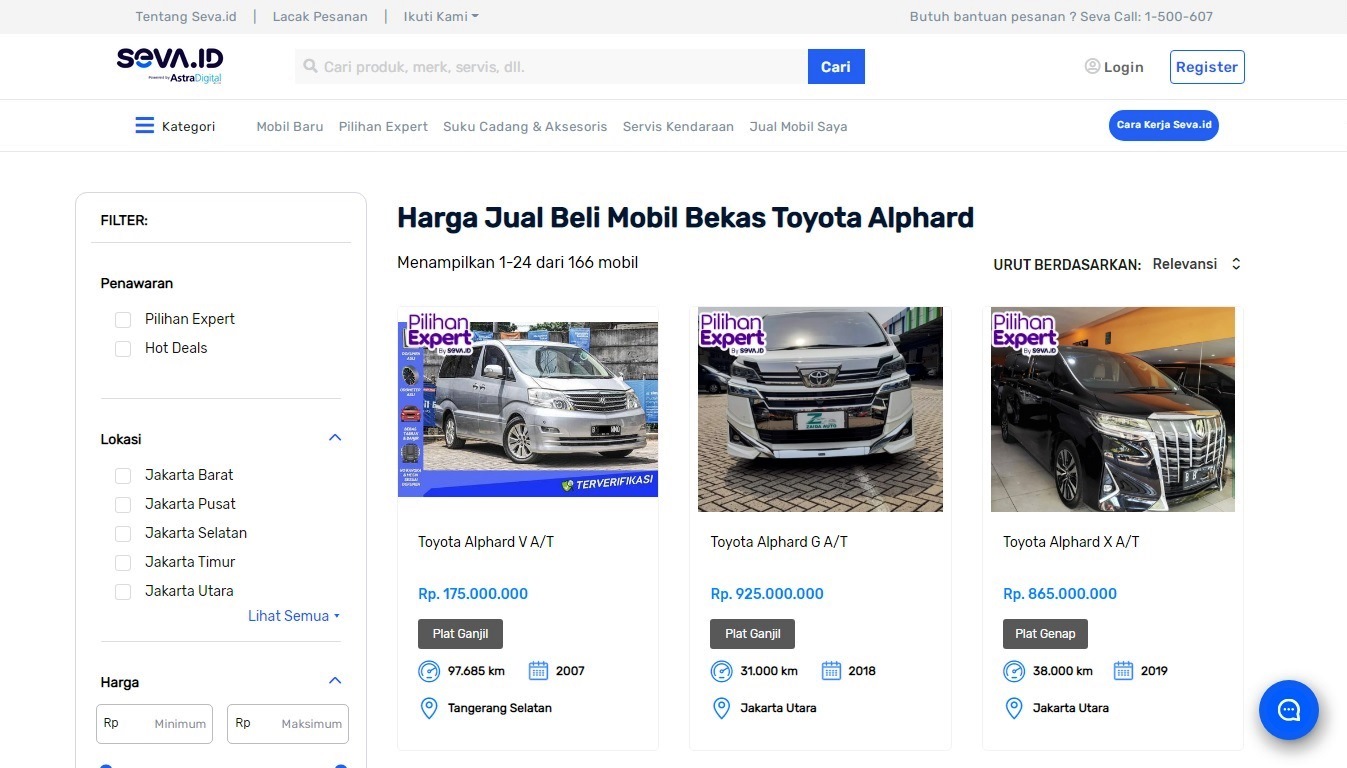Viewport: 1347px width, 768px height.
Task: Collapse the Harga filter section
Action: click(x=335, y=681)
